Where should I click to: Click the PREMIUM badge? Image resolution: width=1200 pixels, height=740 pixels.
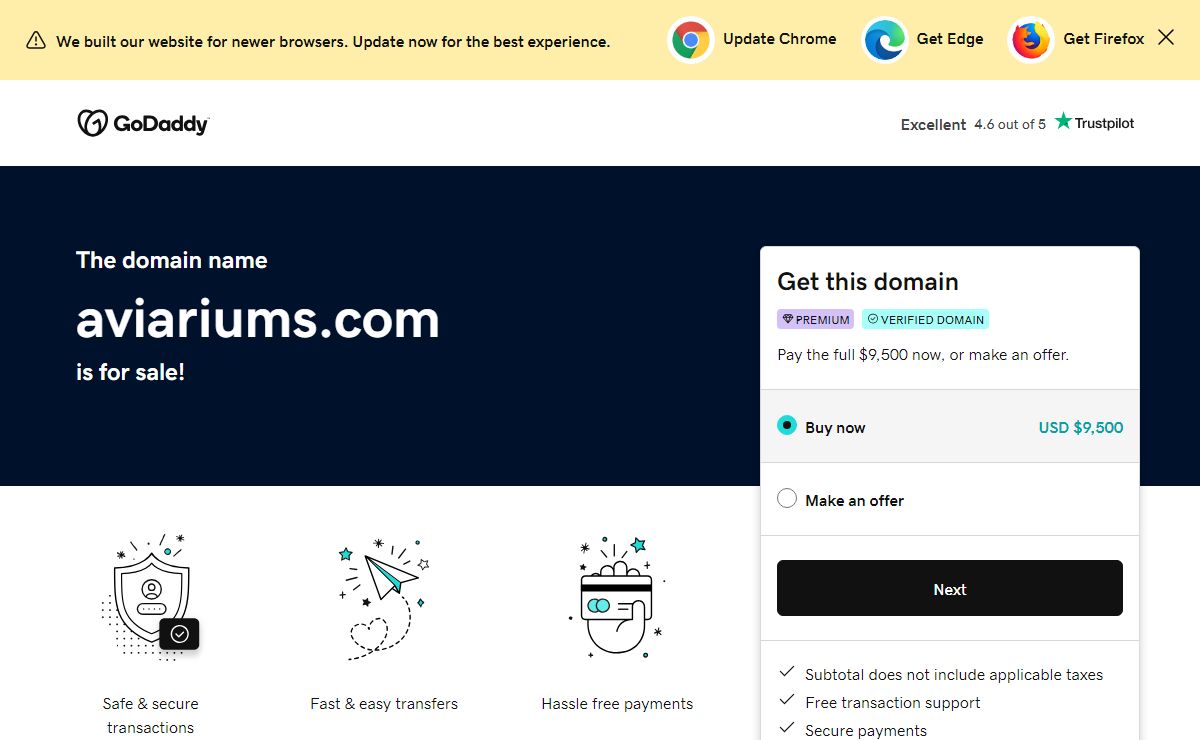pyautogui.click(x=815, y=320)
